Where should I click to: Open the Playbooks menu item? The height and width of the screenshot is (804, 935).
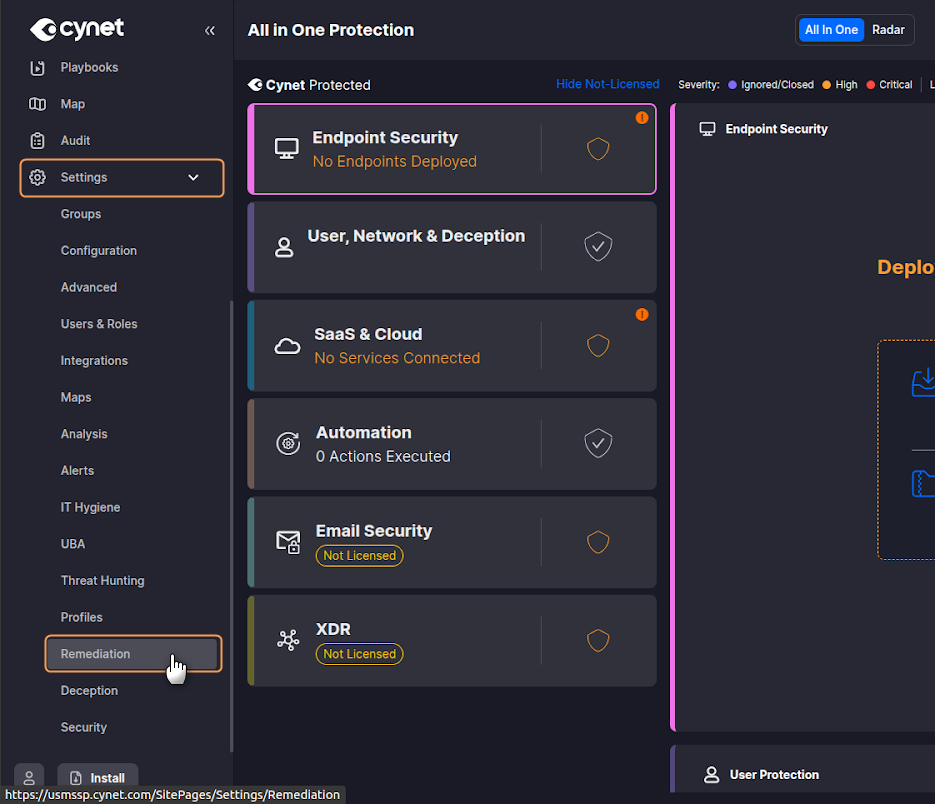[89, 67]
